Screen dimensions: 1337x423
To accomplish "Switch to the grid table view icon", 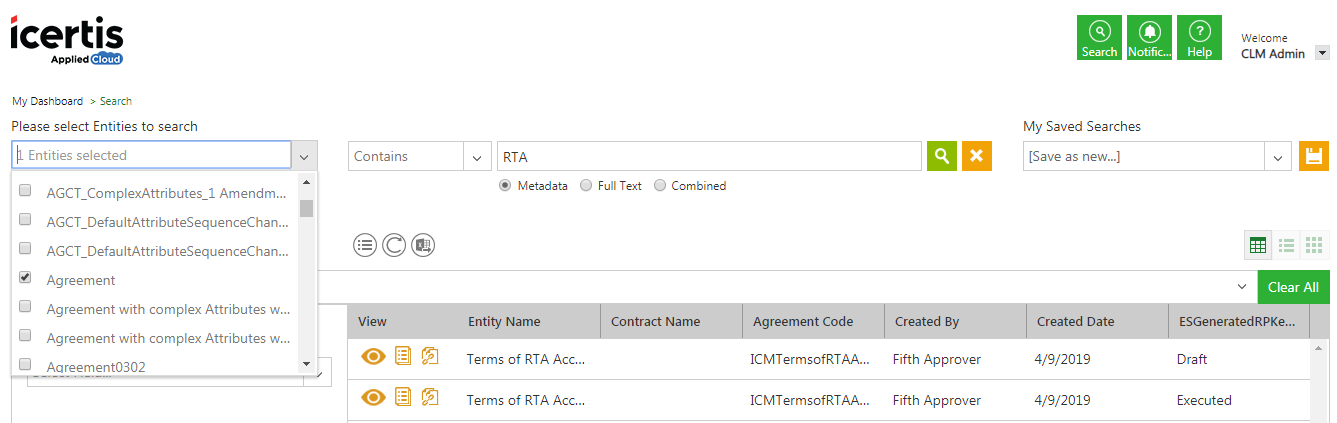I will 1258,245.
